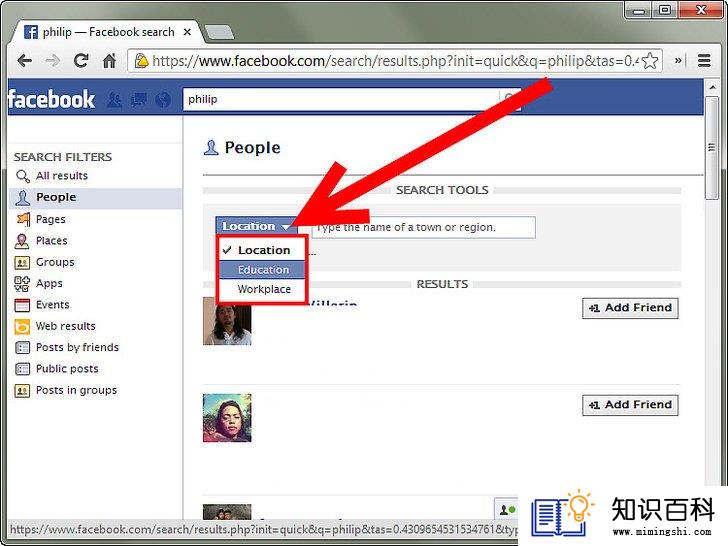Open the browser home page icon
The width and height of the screenshot is (728, 546).
point(109,60)
